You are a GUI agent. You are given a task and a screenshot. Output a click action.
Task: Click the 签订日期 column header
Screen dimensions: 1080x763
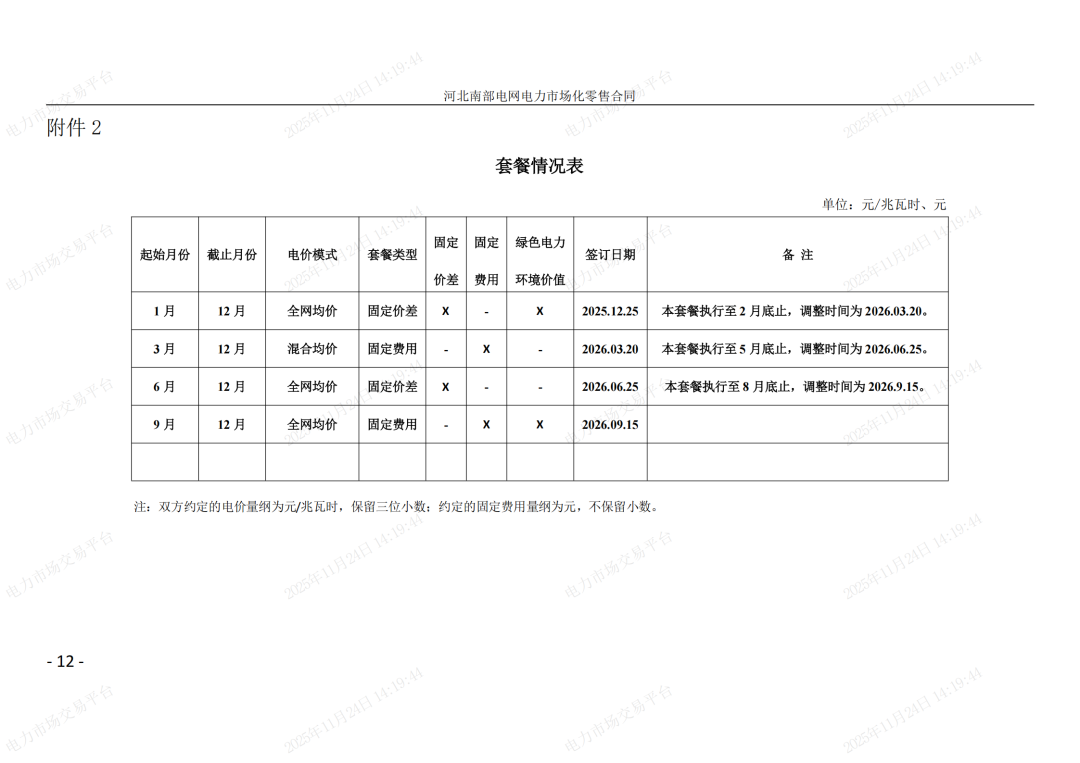pos(611,255)
